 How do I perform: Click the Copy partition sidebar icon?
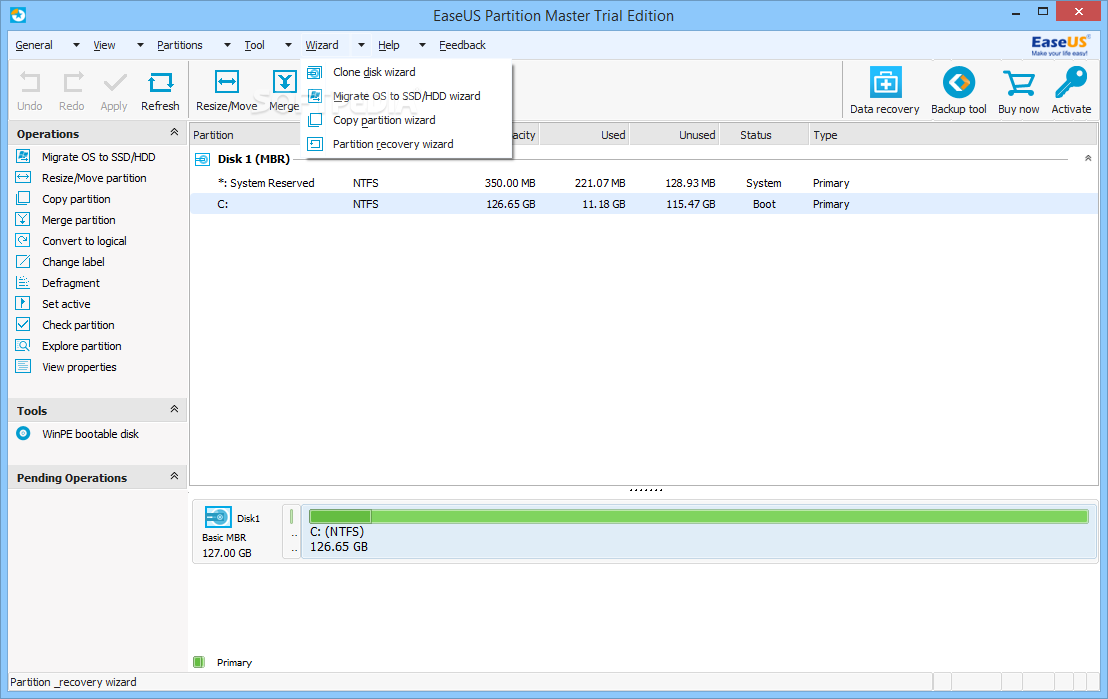click(x=23, y=198)
